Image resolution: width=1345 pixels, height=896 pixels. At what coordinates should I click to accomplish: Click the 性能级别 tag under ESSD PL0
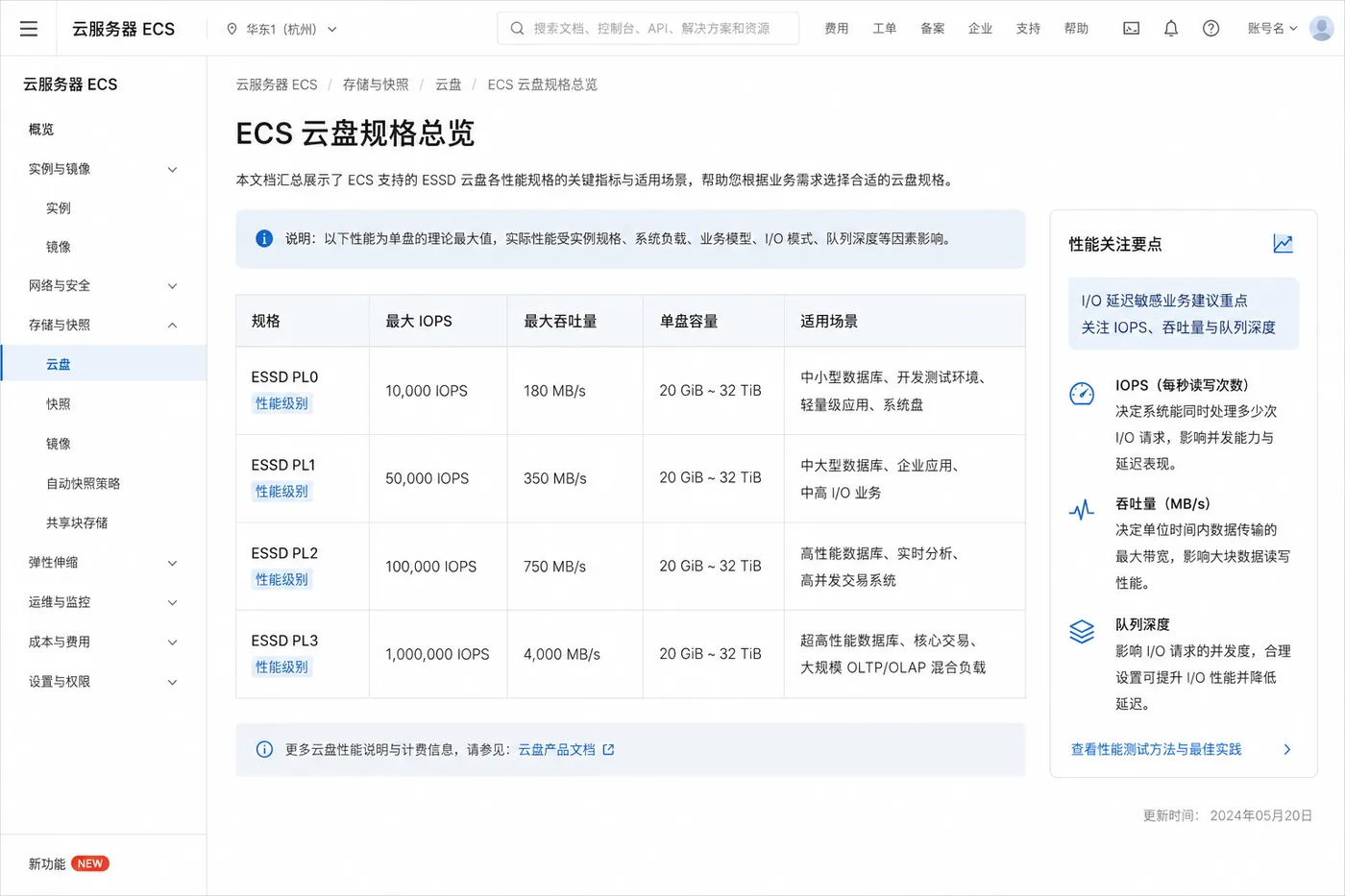[x=281, y=403]
